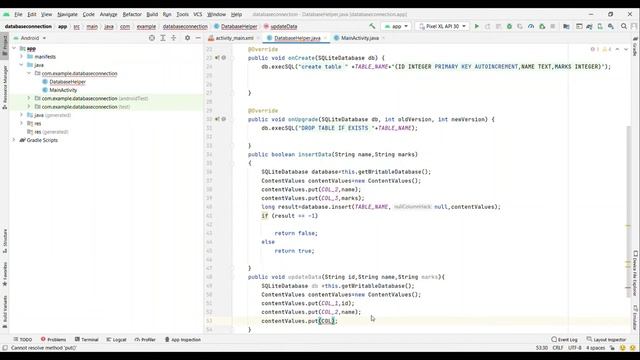
Task: Hide the Project panel with minus icon
Action: (198, 38)
